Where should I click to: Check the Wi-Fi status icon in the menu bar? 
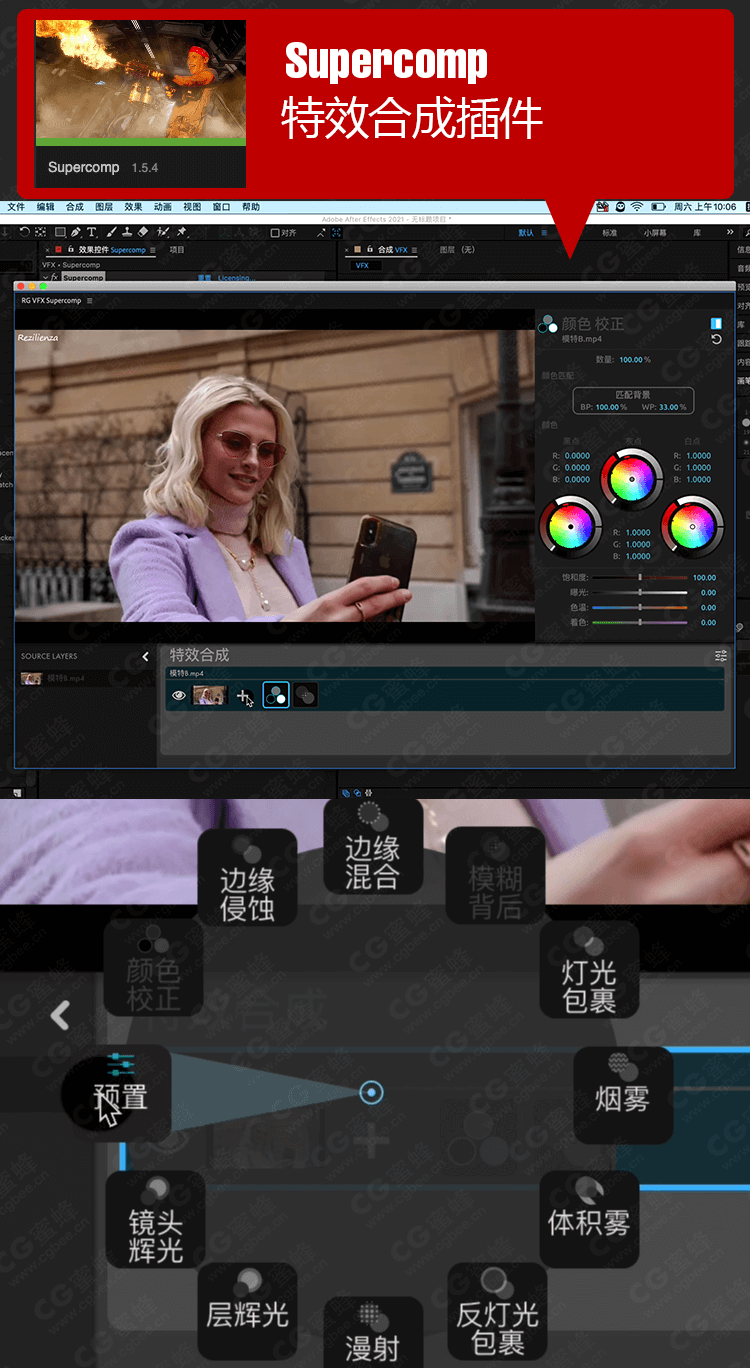[636, 207]
